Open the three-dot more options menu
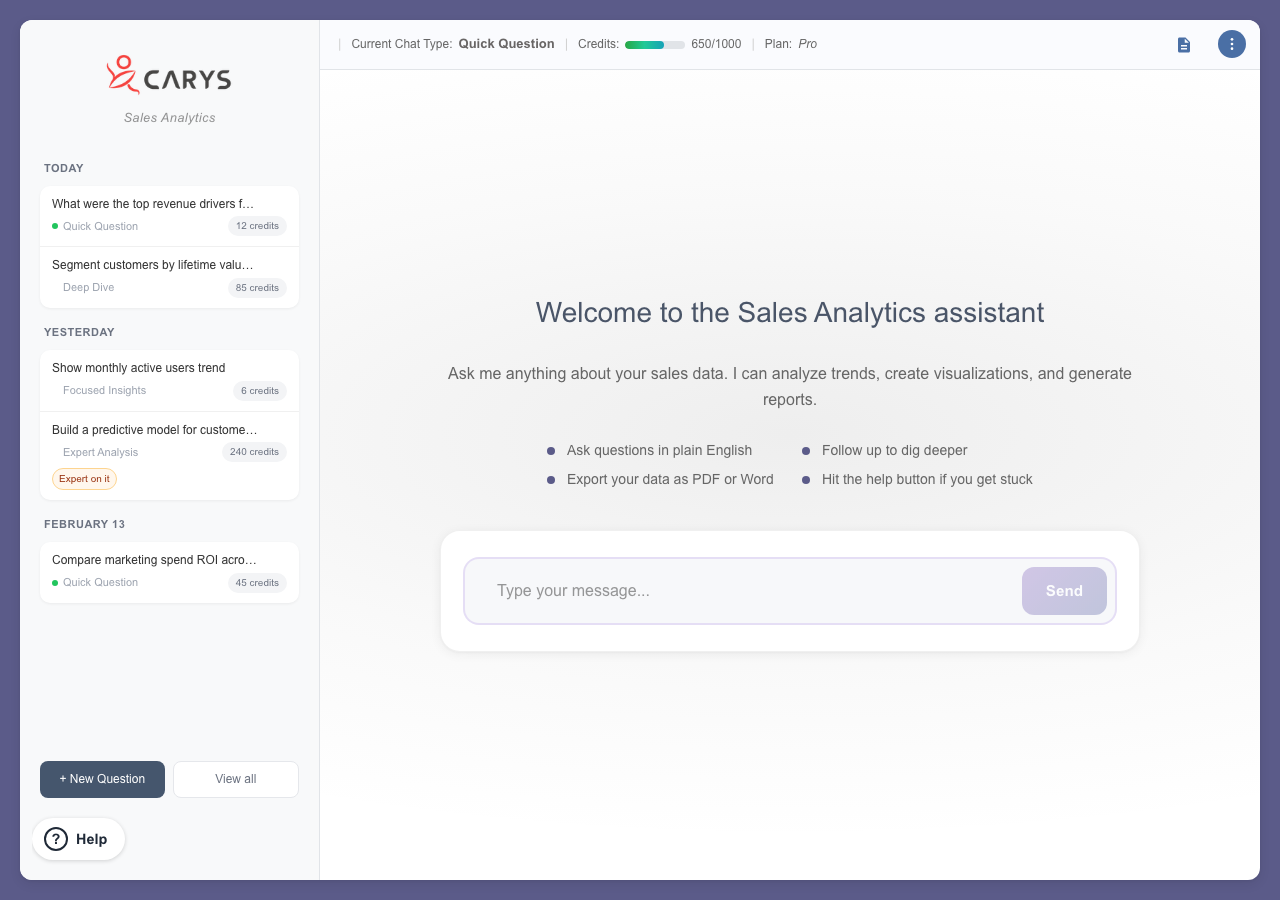The width and height of the screenshot is (1280, 900). [1231, 44]
